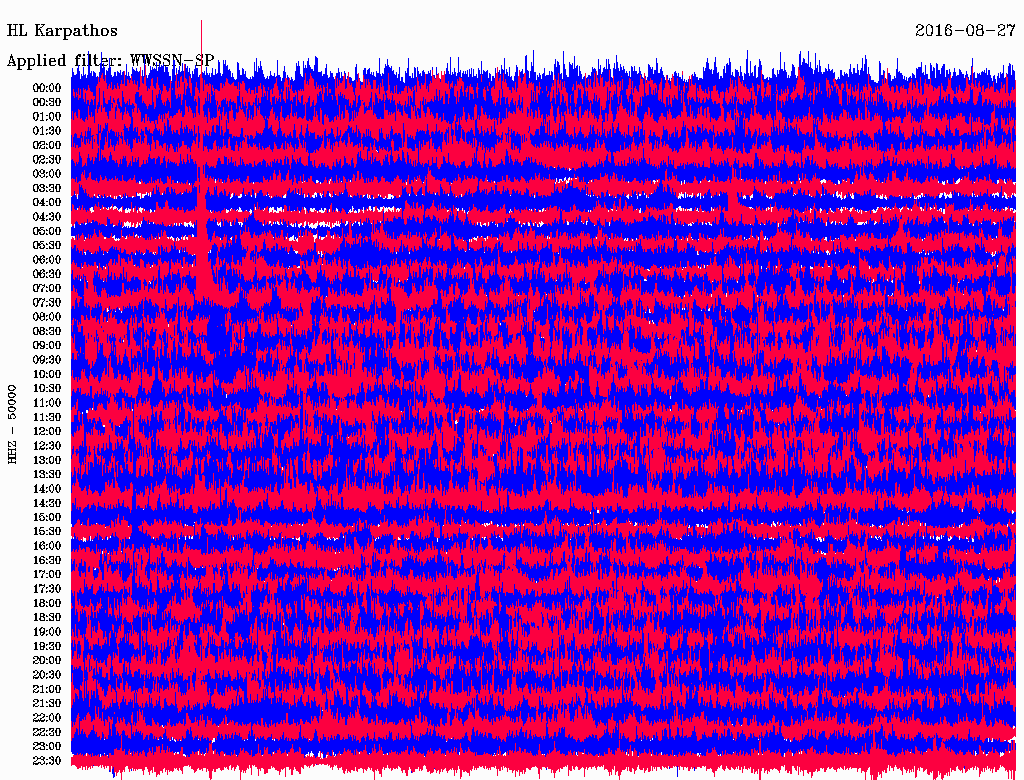The height and width of the screenshot is (780, 1024).
Task: Select the 01:00 time label
Action: tap(47, 117)
